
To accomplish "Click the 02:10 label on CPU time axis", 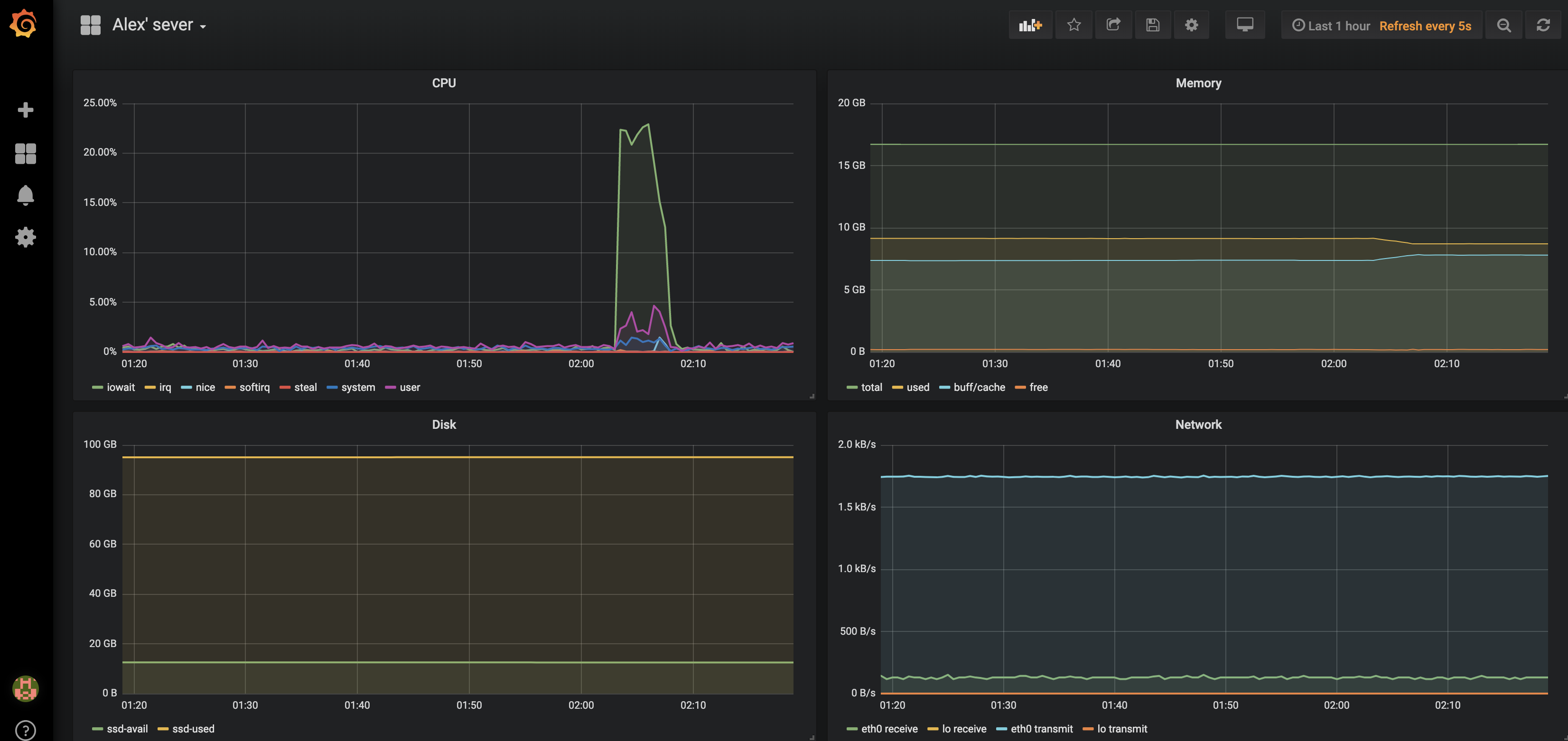I will (x=693, y=364).
